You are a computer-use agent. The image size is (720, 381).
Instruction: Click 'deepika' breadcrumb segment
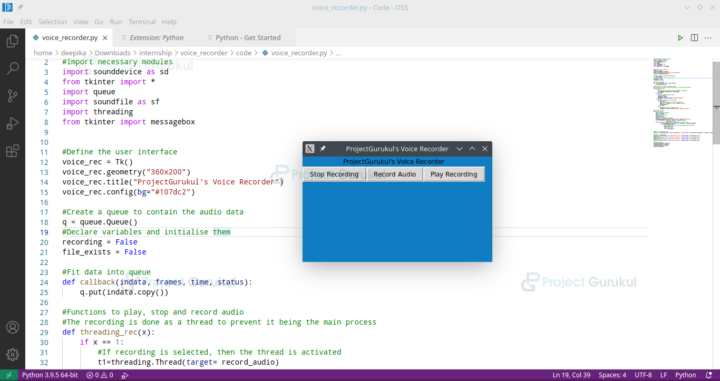73,53
